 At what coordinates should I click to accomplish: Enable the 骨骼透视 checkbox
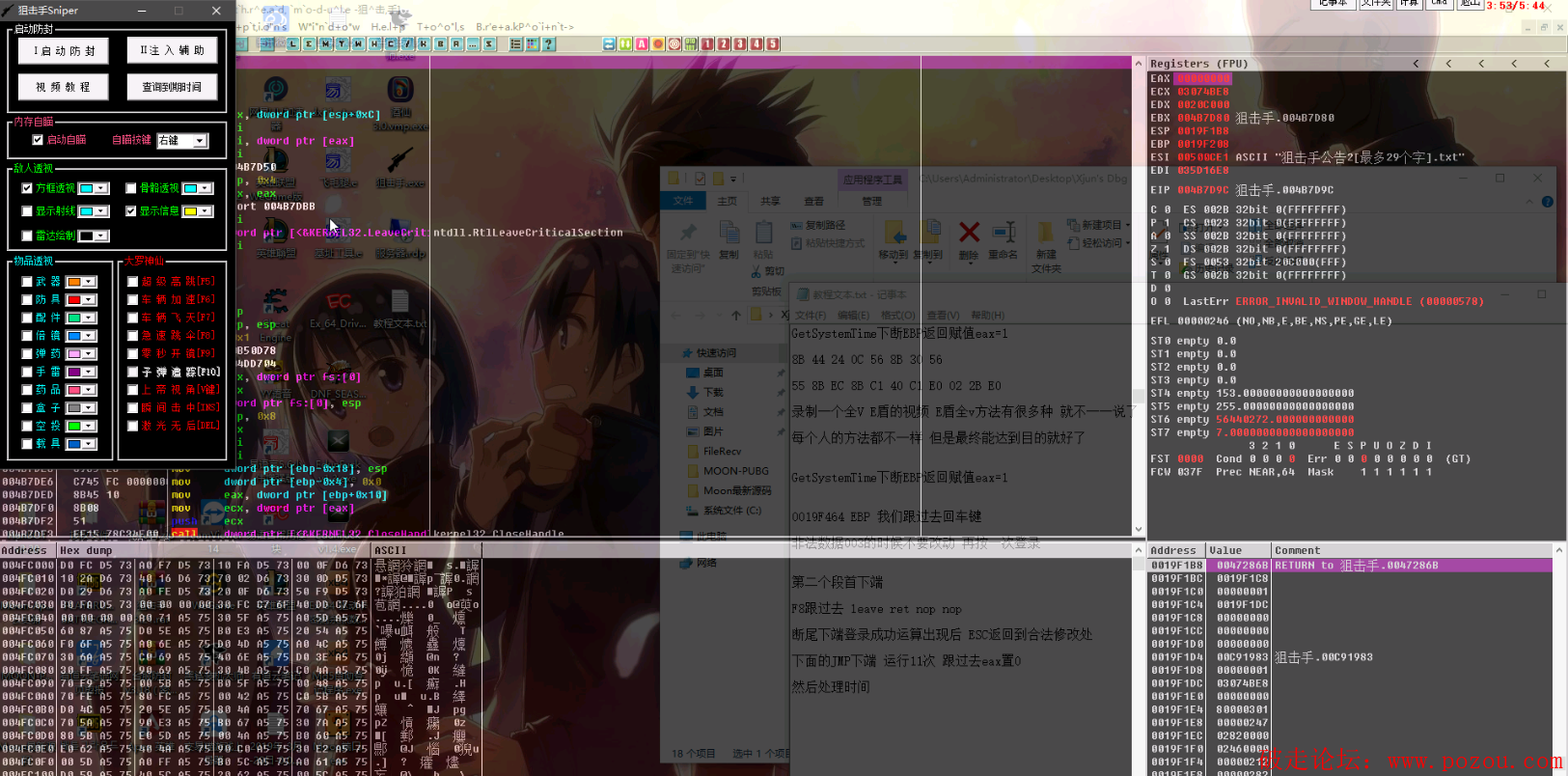point(131,188)
